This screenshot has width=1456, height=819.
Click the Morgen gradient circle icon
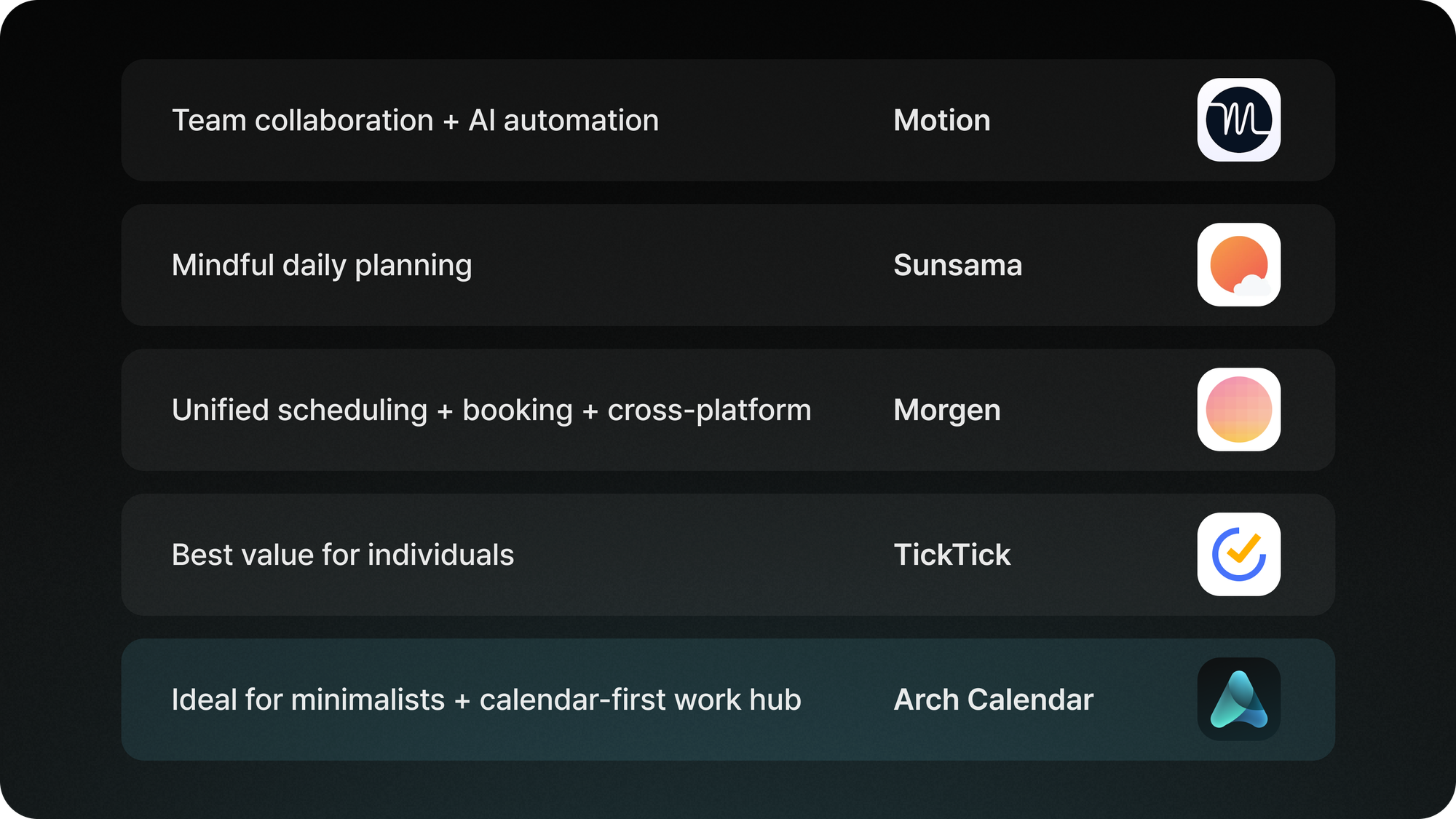pyautogui.click(x=1238, y=410)
